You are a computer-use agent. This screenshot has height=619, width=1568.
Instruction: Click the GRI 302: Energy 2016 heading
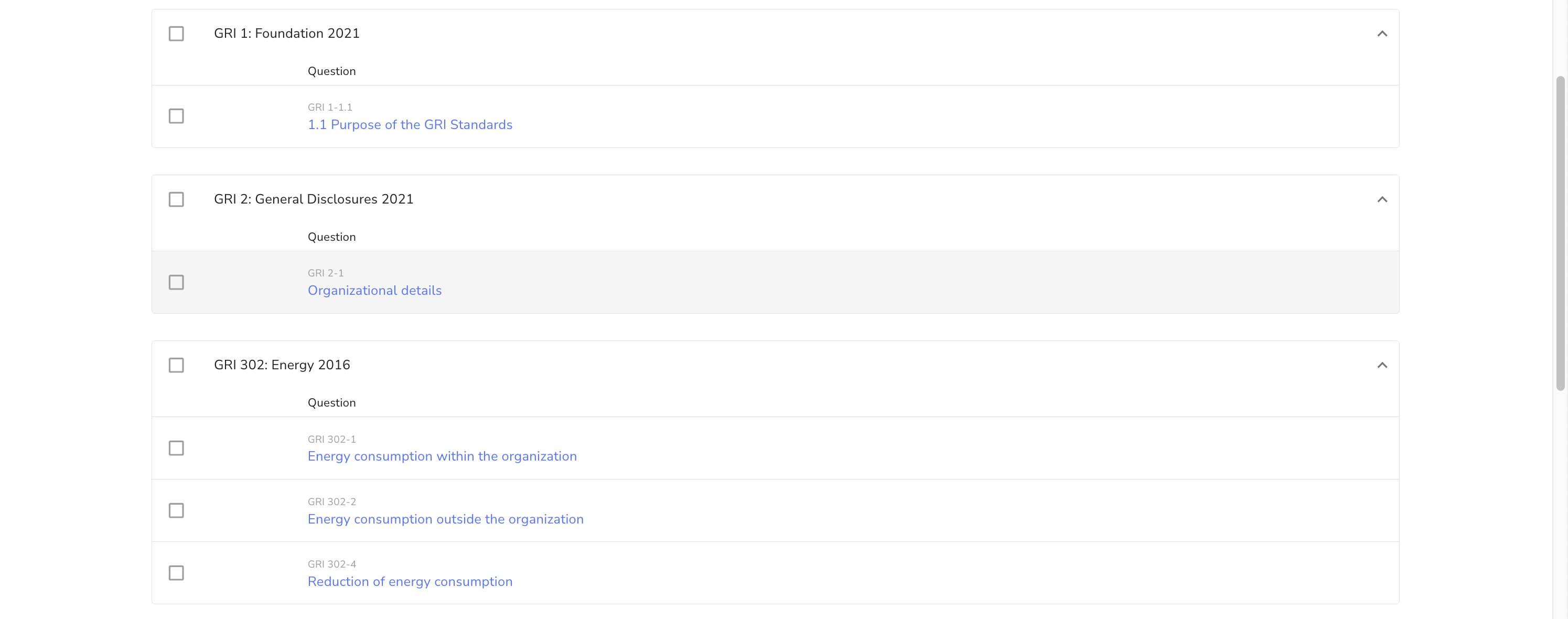click(x=282, y=365)
